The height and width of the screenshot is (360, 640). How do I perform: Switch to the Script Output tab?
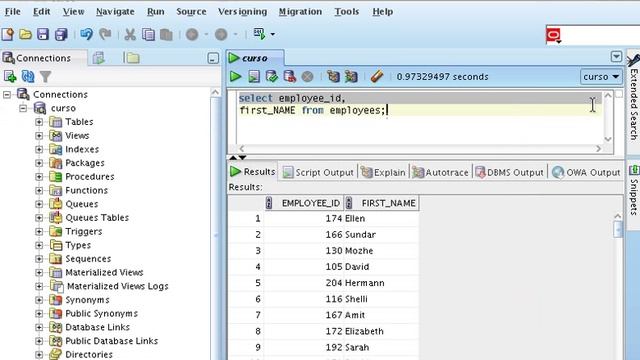pyautogui.click(x=318, y=172)
